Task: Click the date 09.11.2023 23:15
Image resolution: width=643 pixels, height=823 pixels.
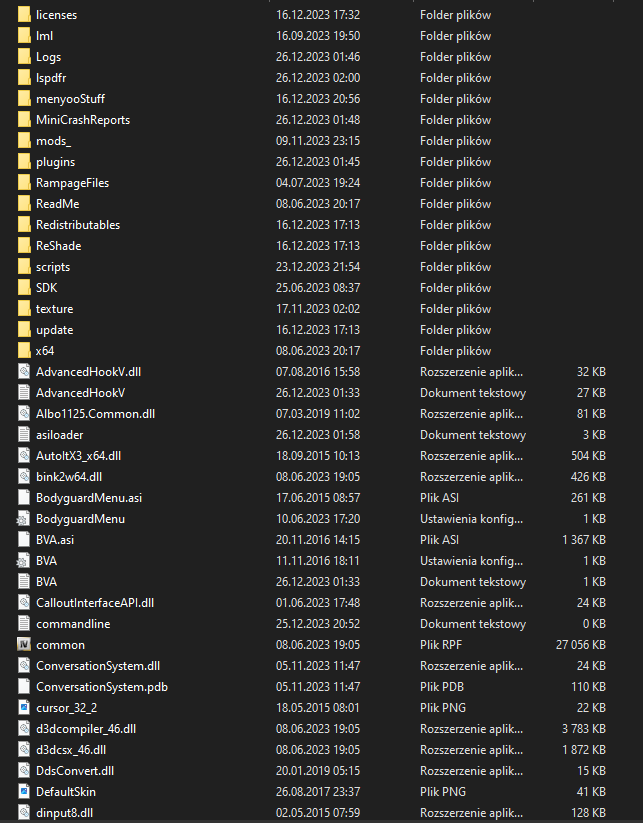Action: click(x=318, y=141)
